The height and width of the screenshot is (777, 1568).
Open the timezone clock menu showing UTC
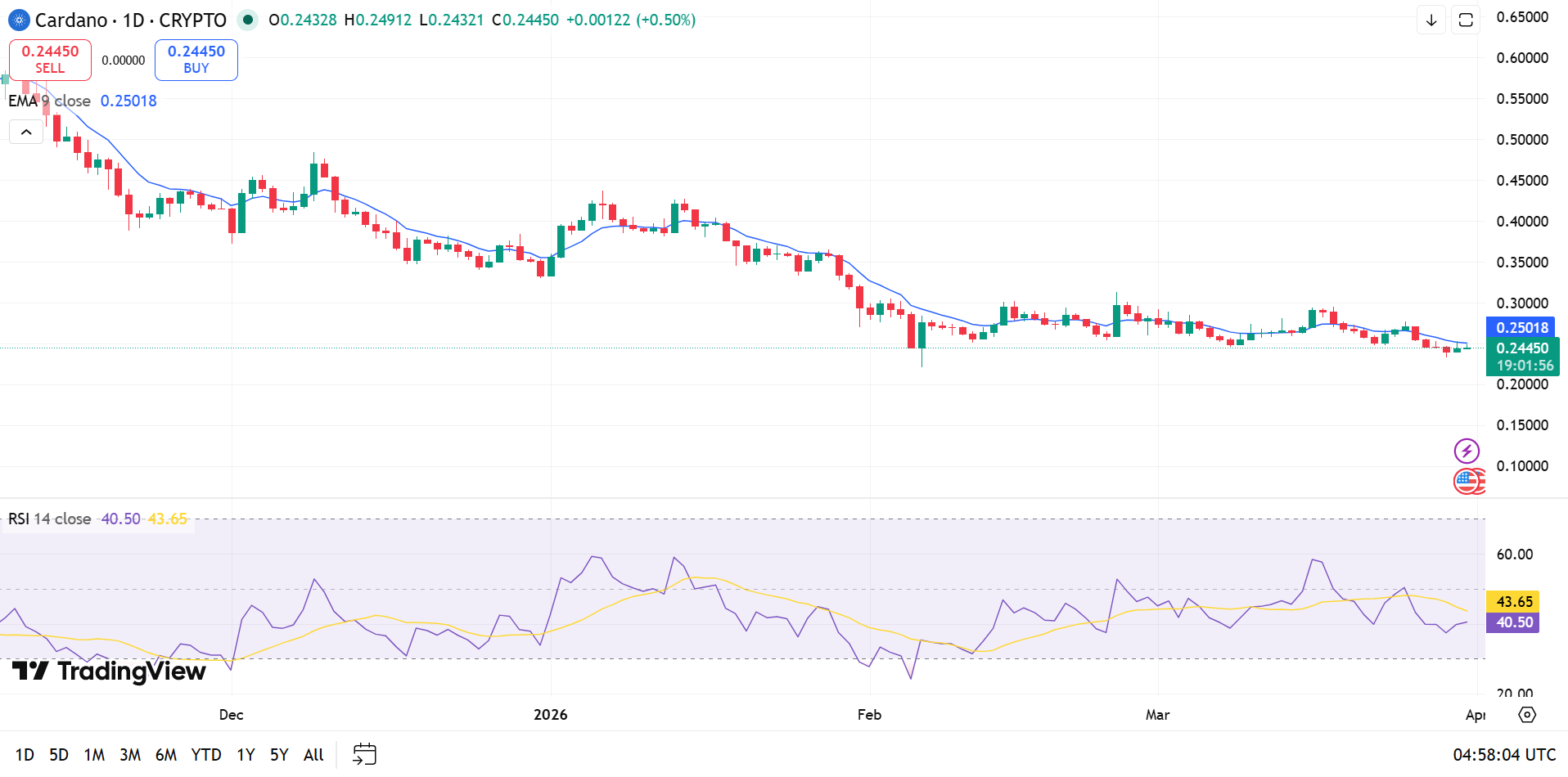(x=1504, y=754)
